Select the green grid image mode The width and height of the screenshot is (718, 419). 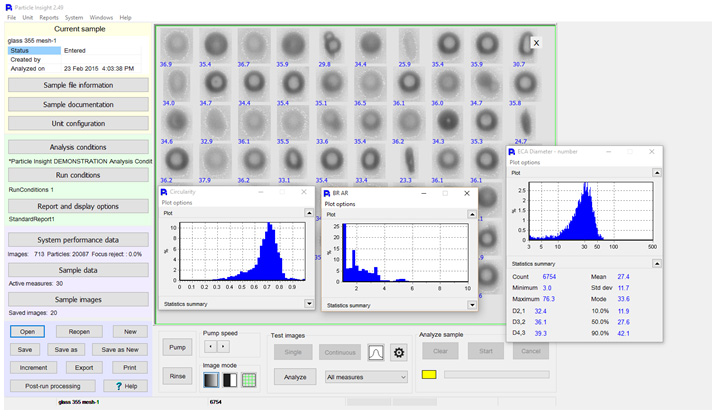pyautogui.click(x=249, y=379)
